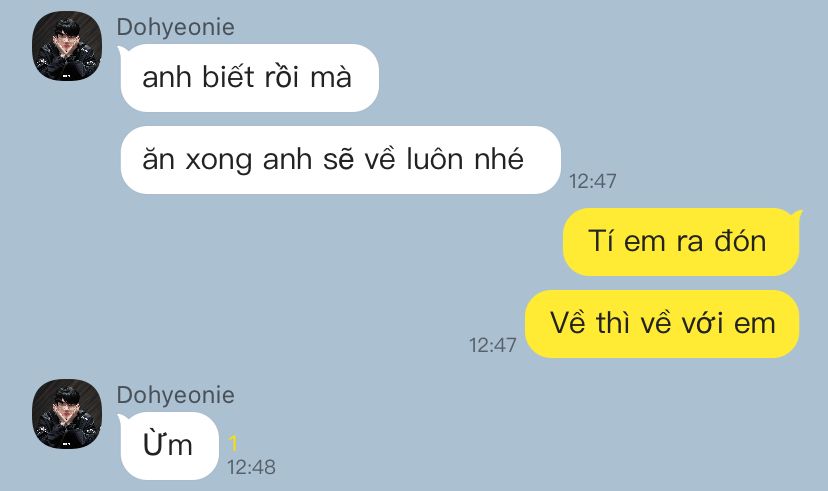Open Dohyeonie's profile picture at the top
The width and height of the screenshot is (828, 491).
[x=67, y=46]
